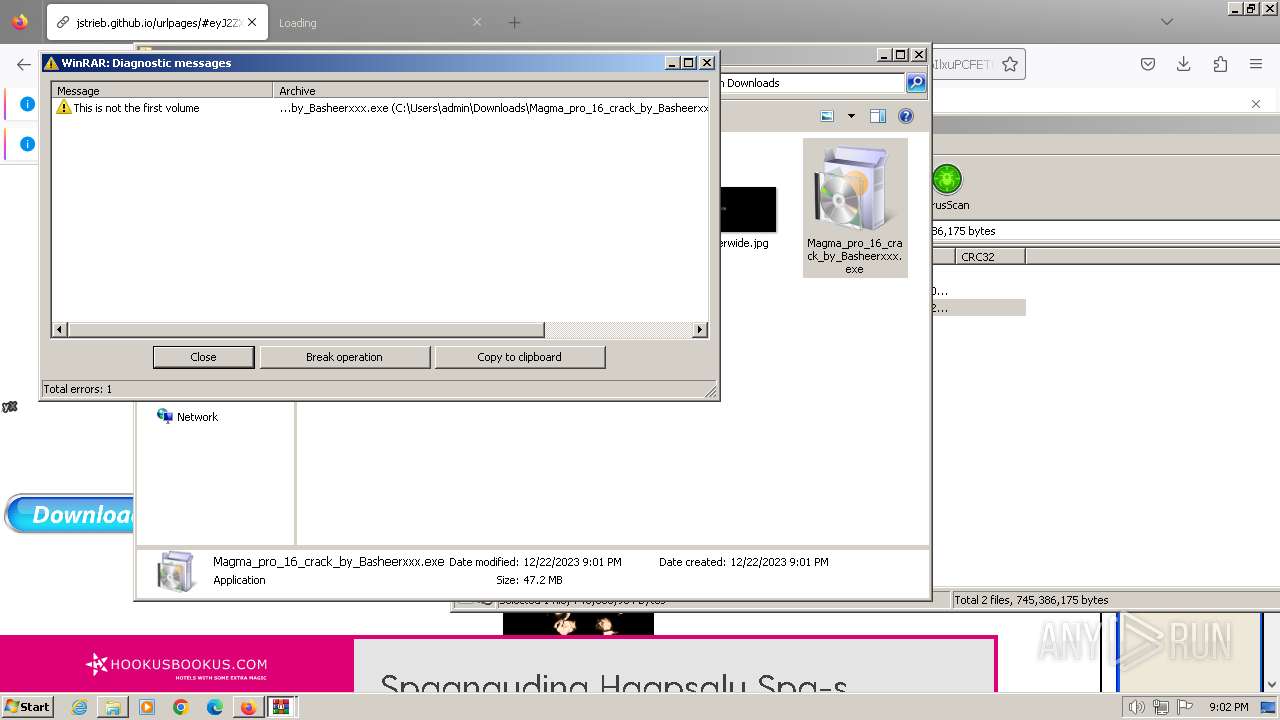Open the Firefox hamburger menu
The height and width of the screenshot is (720, 1280).
(x=1256, y=64)
